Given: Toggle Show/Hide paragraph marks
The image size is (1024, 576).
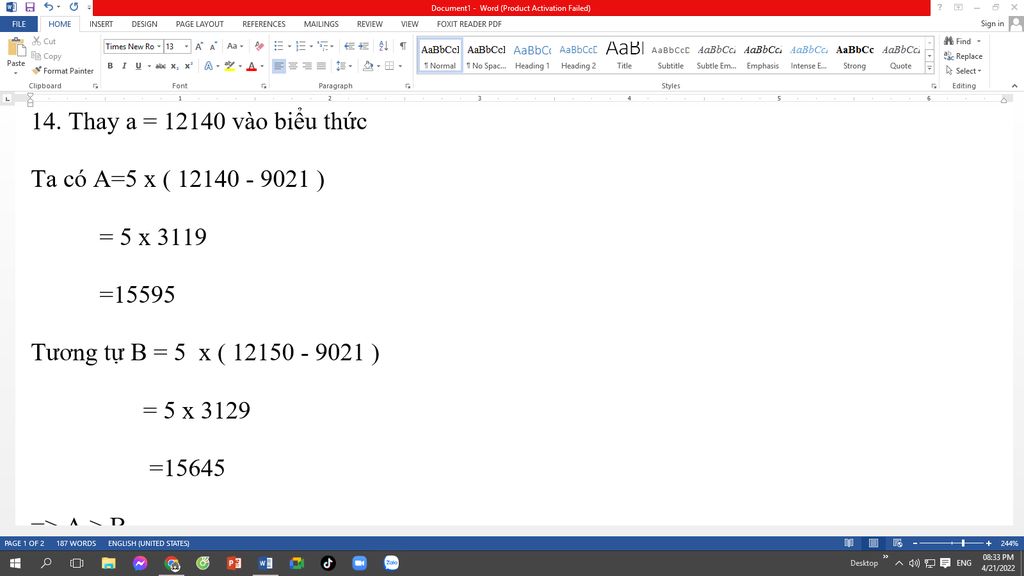Looking at the screenshot, I should [403, 46].
